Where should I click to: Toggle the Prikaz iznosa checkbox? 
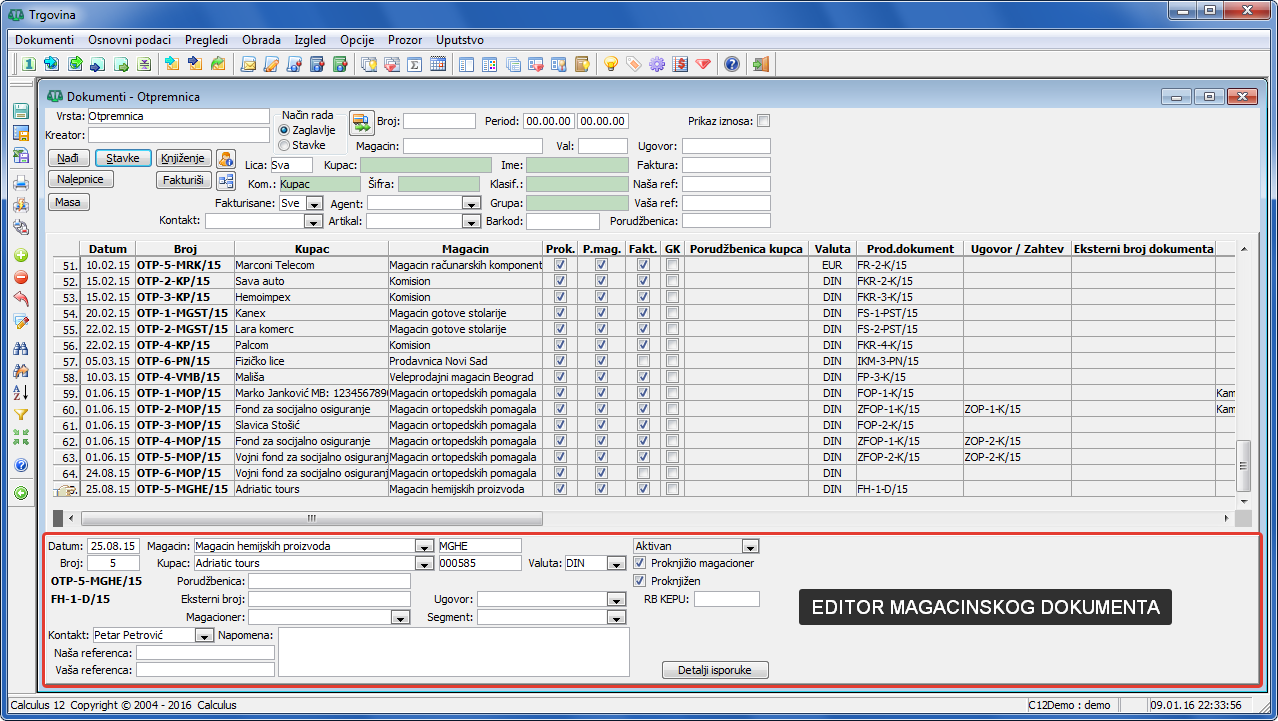tap(764, 121)
